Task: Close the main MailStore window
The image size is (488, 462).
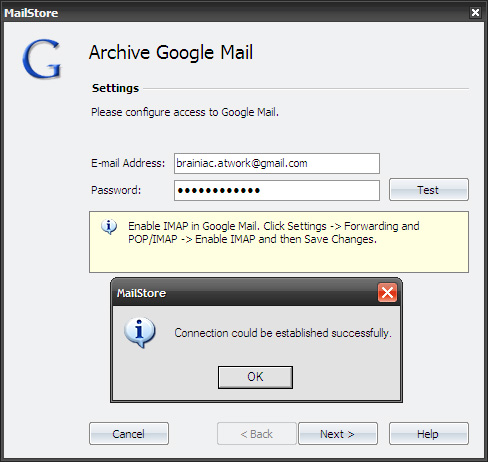Action: [475, 13]
